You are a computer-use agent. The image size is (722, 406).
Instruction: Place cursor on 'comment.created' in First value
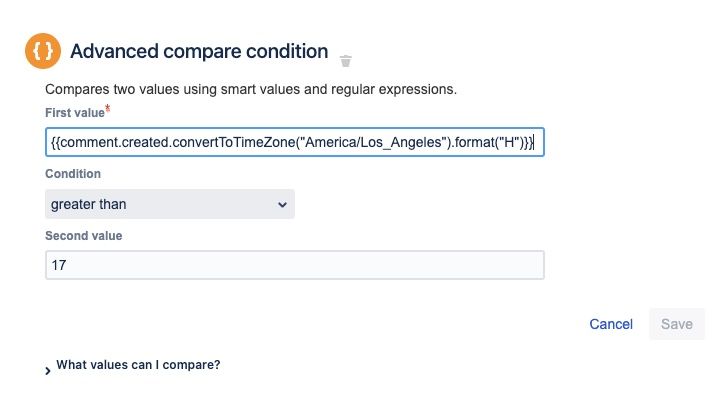pyautogui.click(x=110, y=142)
